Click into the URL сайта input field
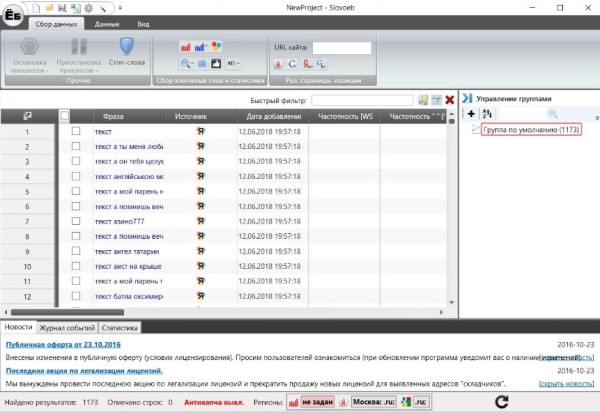 point(342,48)
